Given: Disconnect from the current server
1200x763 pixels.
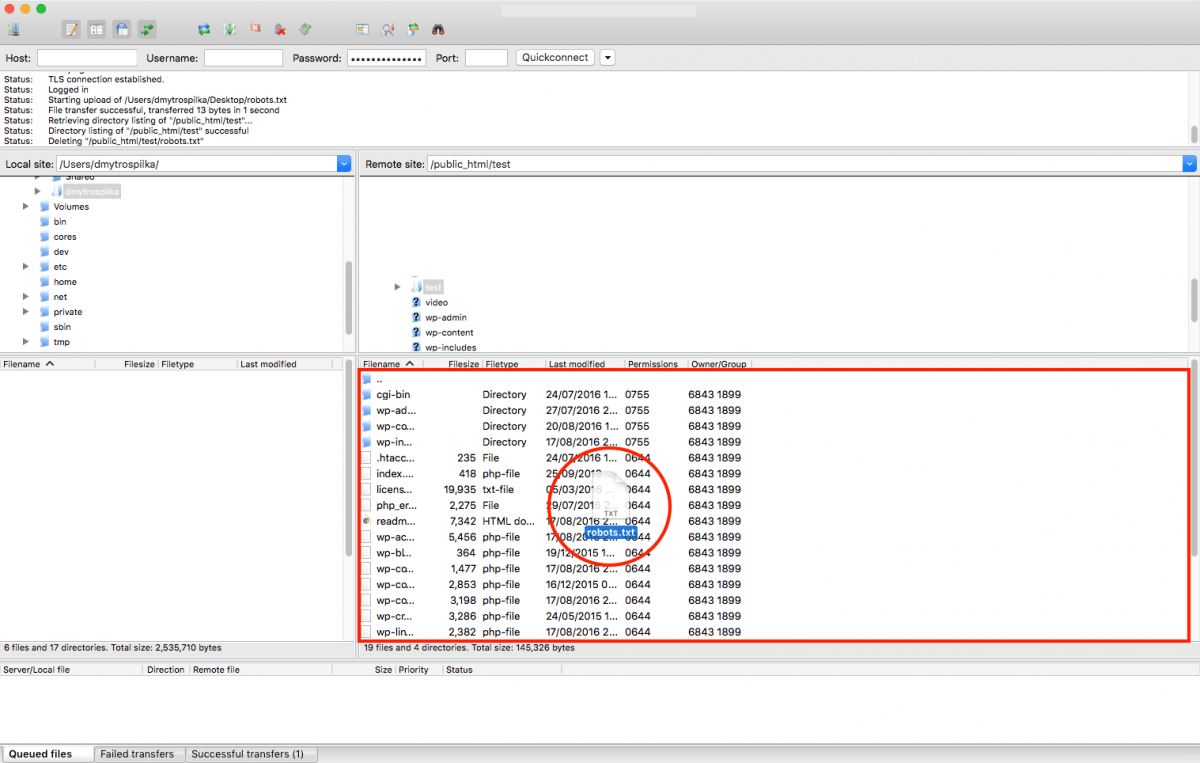Looking at the screenshot, I should tap(278, 29).
